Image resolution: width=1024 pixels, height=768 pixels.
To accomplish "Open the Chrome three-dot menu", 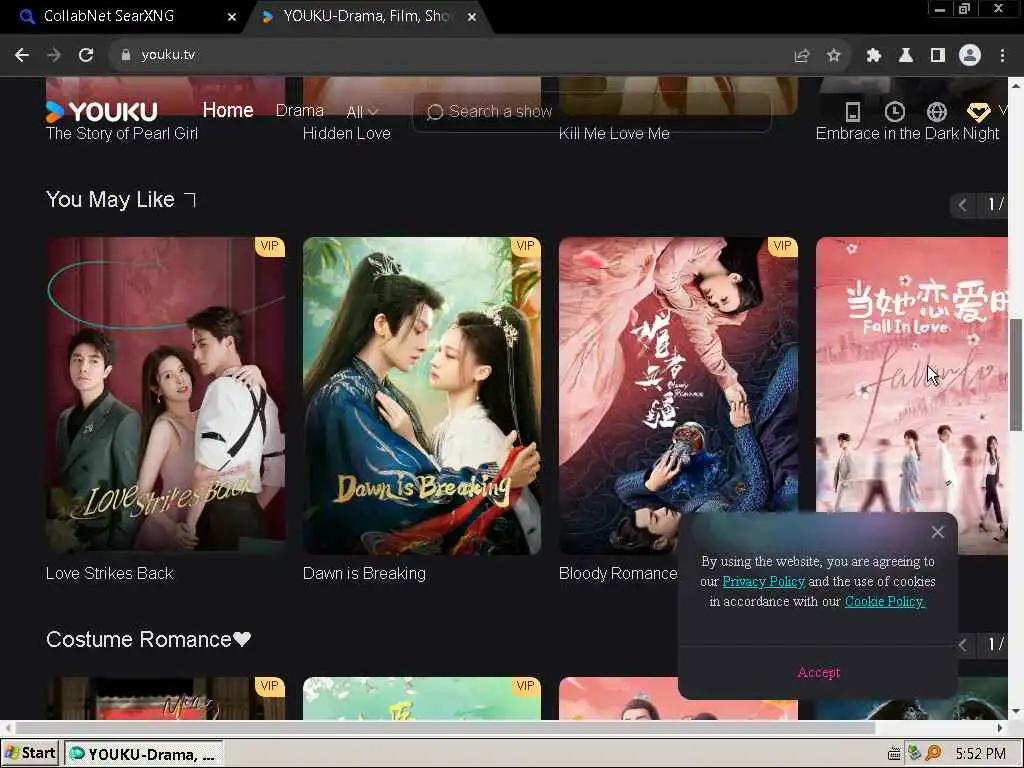I will [1002, 55].
